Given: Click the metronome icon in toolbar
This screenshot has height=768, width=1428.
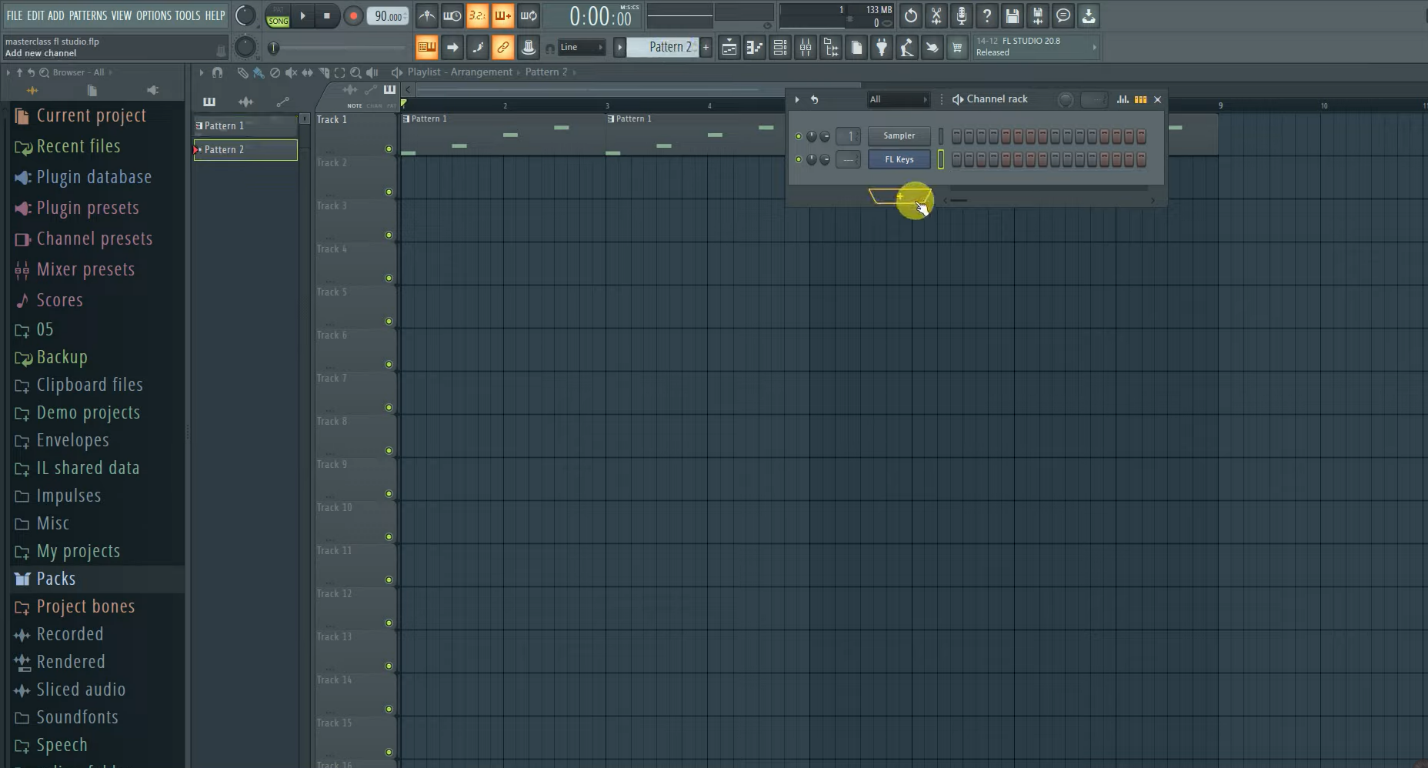Looking at the screenshot, I should point(424,15).
